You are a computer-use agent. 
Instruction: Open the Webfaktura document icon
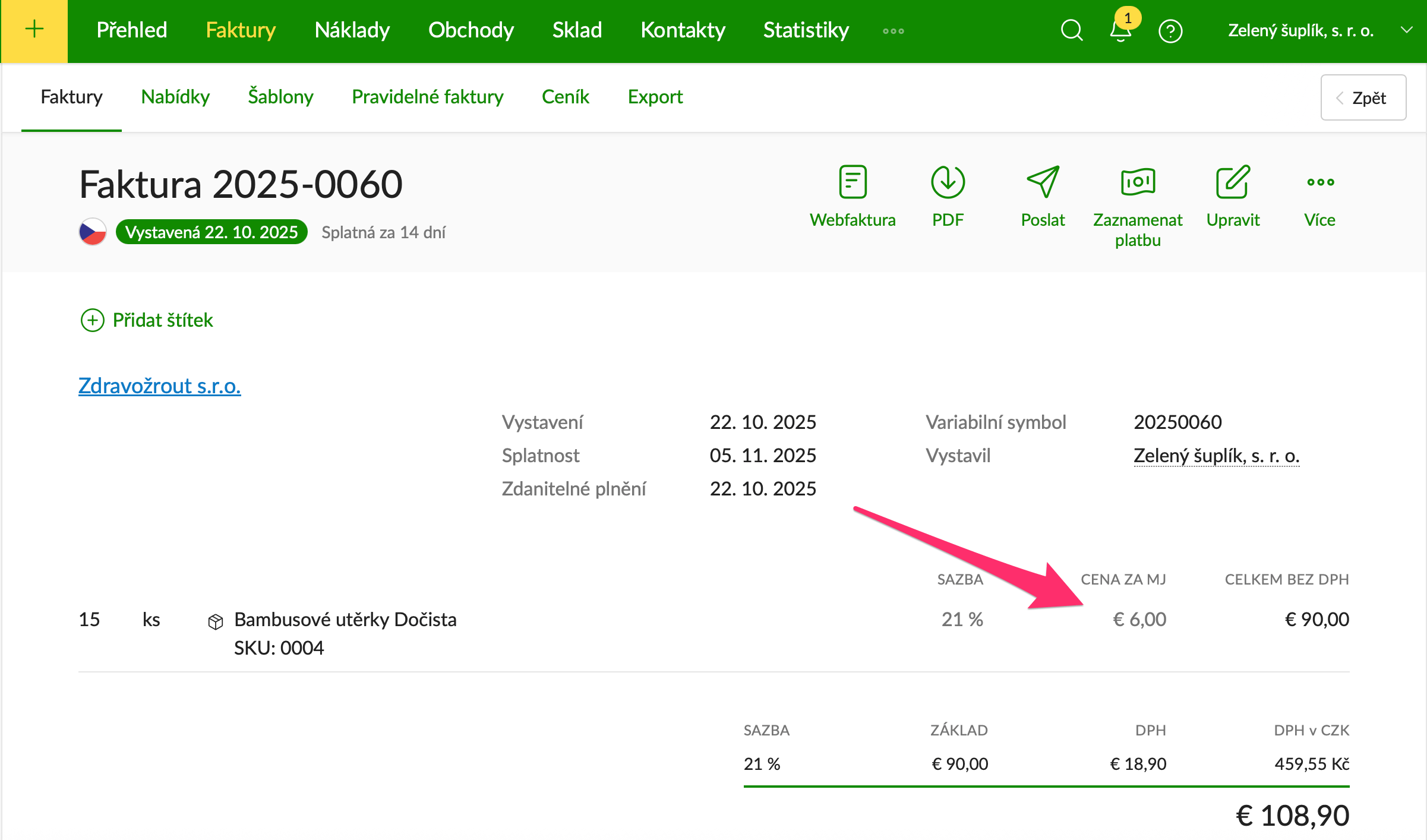[x=853, y=182]
